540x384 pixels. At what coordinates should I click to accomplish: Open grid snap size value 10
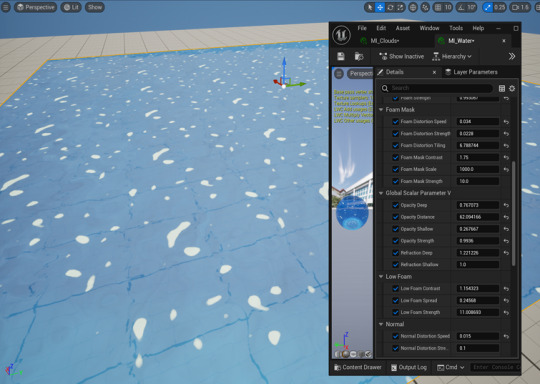point(448,7)
